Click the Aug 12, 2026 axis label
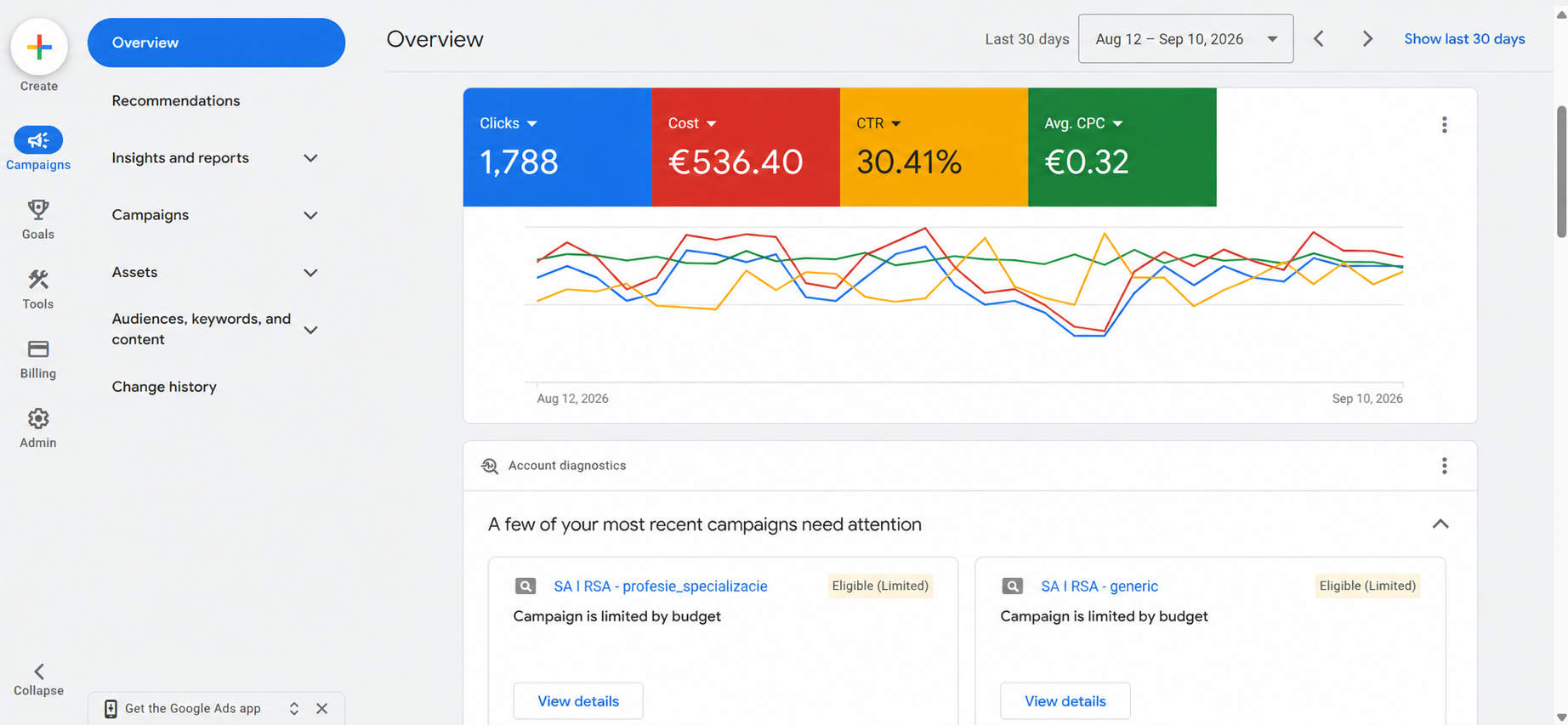The height and width of the screenshot is (725, 1568). [x=572, y=399]
